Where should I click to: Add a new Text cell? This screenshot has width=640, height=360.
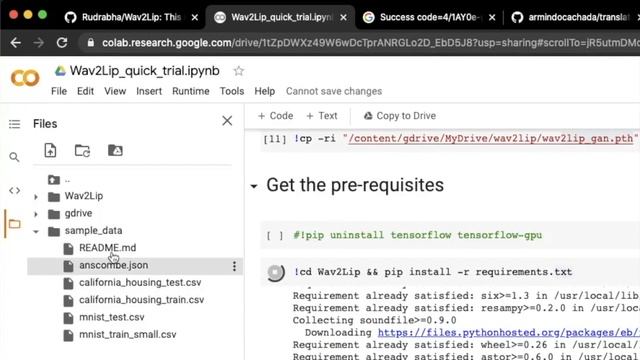(322, 116)
